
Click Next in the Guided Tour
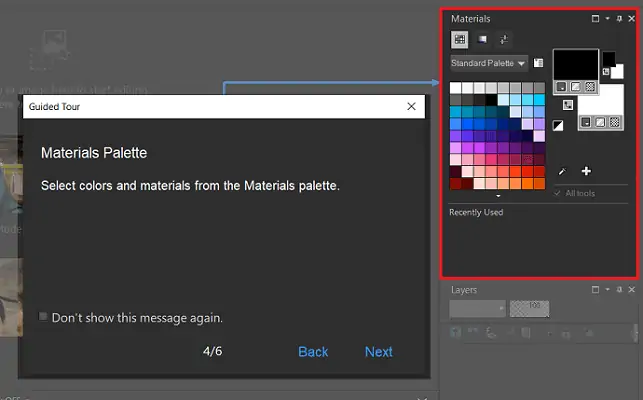378,351
